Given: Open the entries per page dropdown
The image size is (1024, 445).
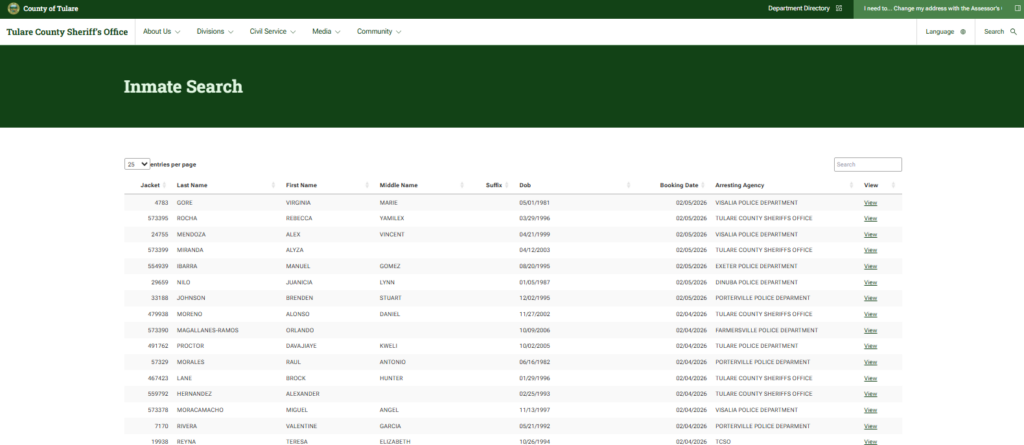Looking at the screenshot, I should (x=137, y=164).
